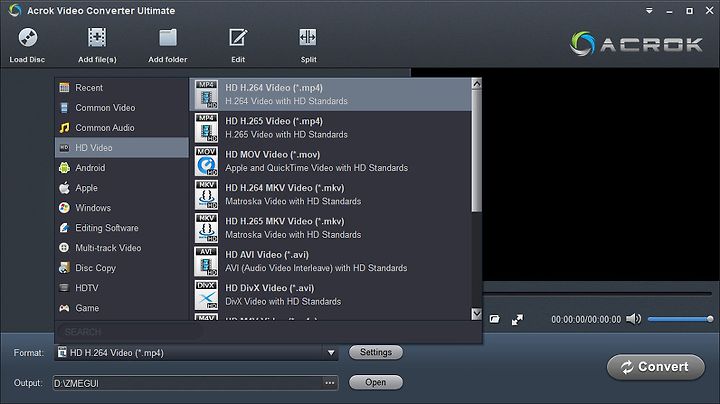720x404 pixels.
Task: Select the Common Video category
Action: tap(122, 108)
